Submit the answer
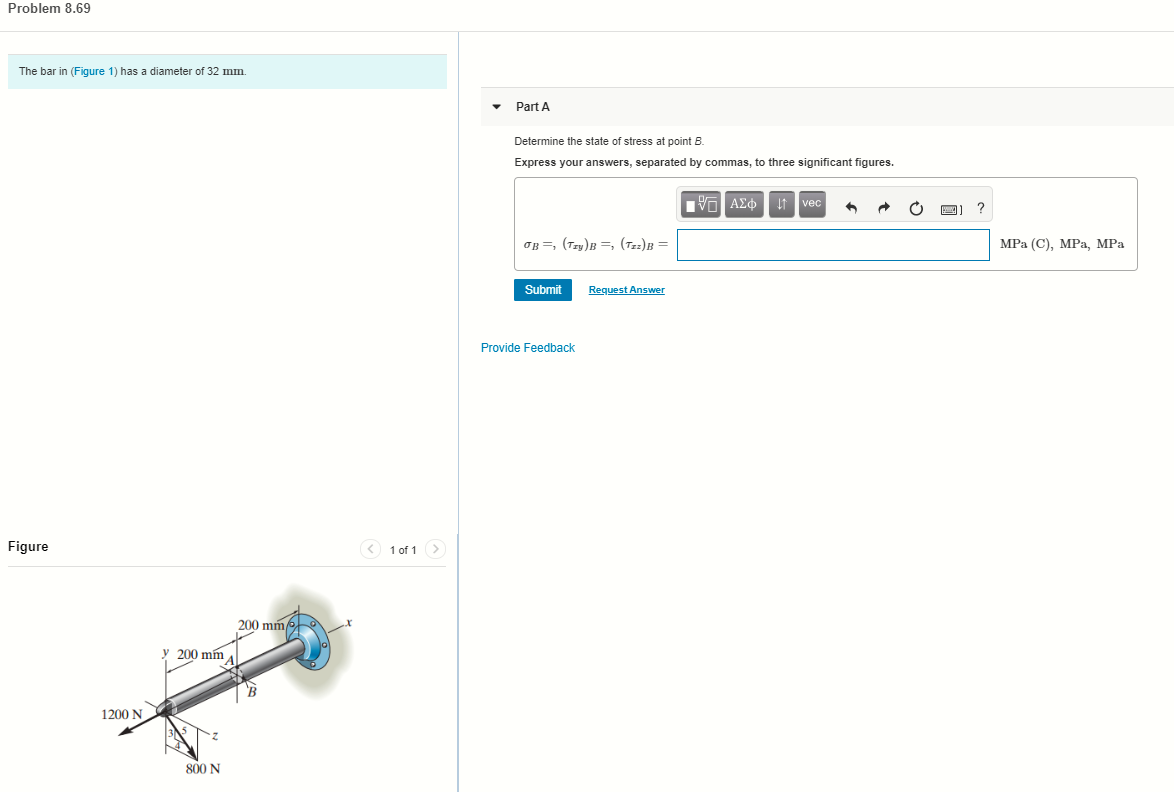Screen dimensions: 1174x792 coord(543,290)
